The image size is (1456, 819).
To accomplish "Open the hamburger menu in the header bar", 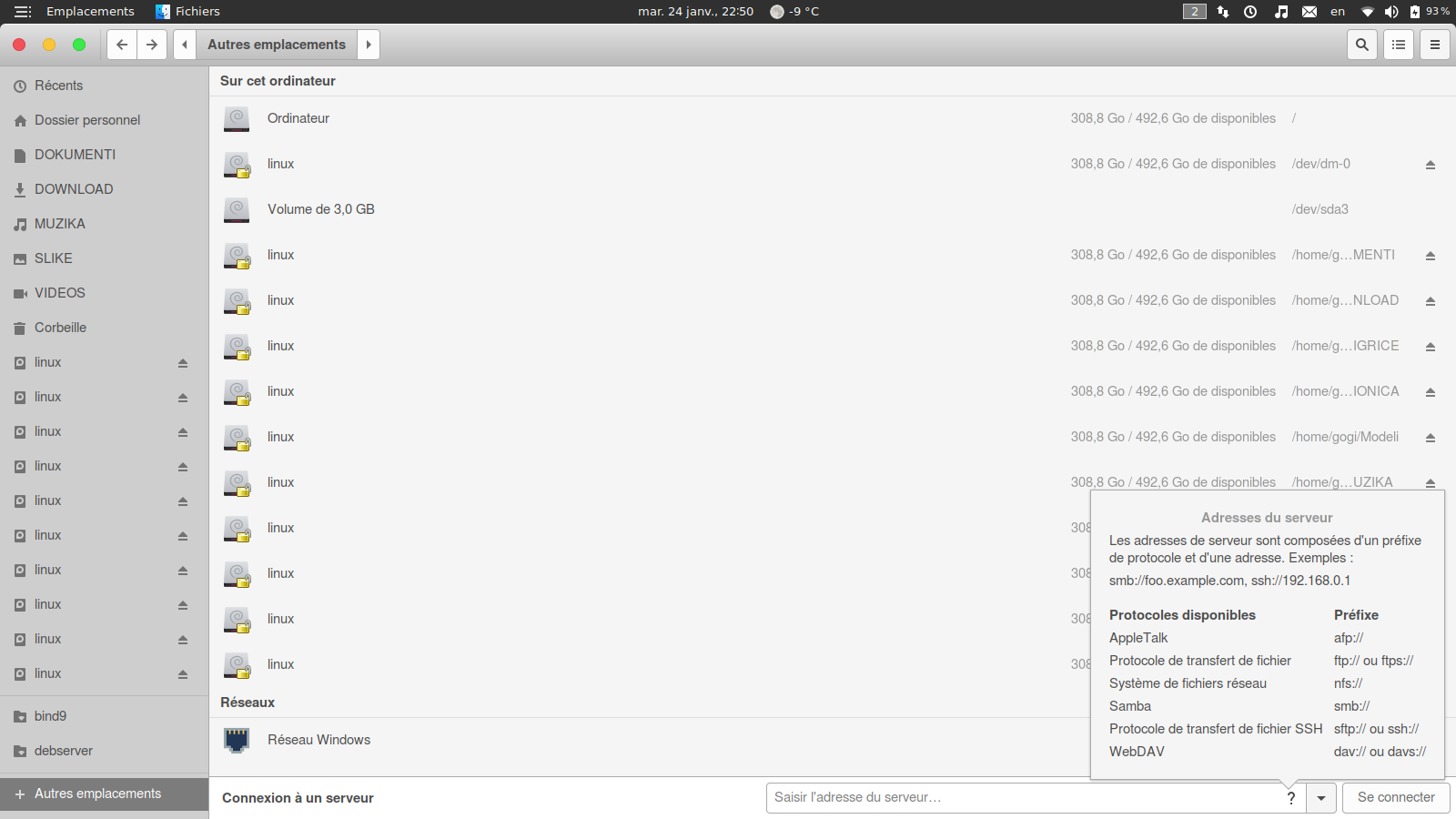I will (1435, 45).
